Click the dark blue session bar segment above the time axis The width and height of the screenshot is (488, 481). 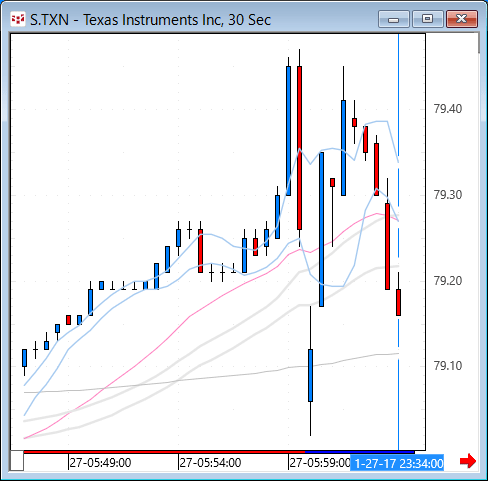pos(360,452)
